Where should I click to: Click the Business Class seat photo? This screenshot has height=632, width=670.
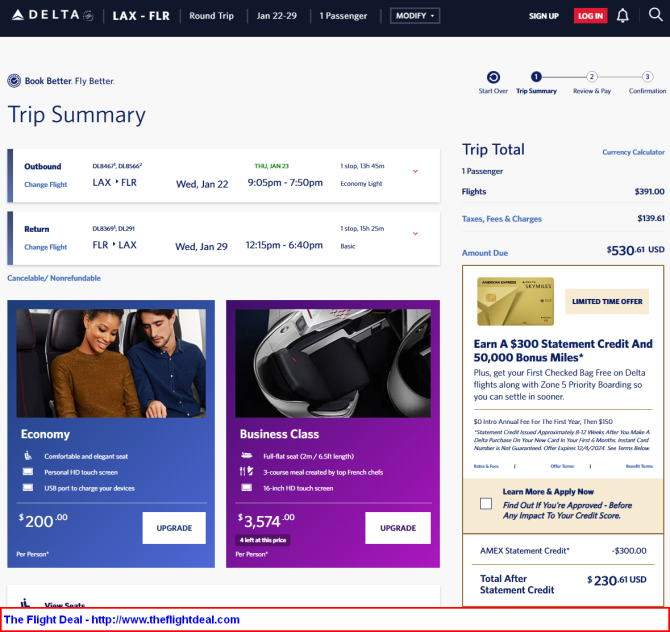pos(333,363)
